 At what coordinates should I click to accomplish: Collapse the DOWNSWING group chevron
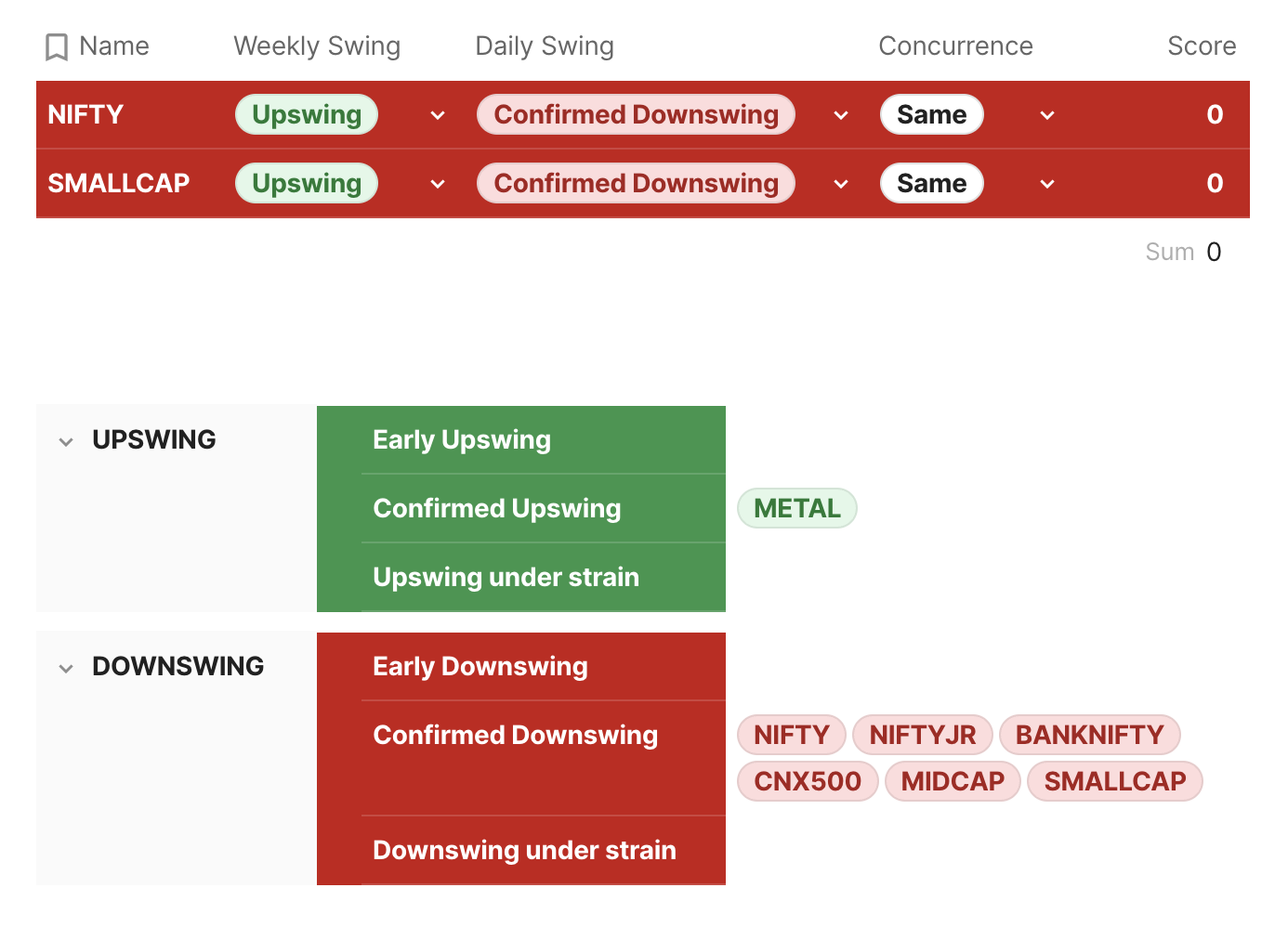click(x=66, y=669)
